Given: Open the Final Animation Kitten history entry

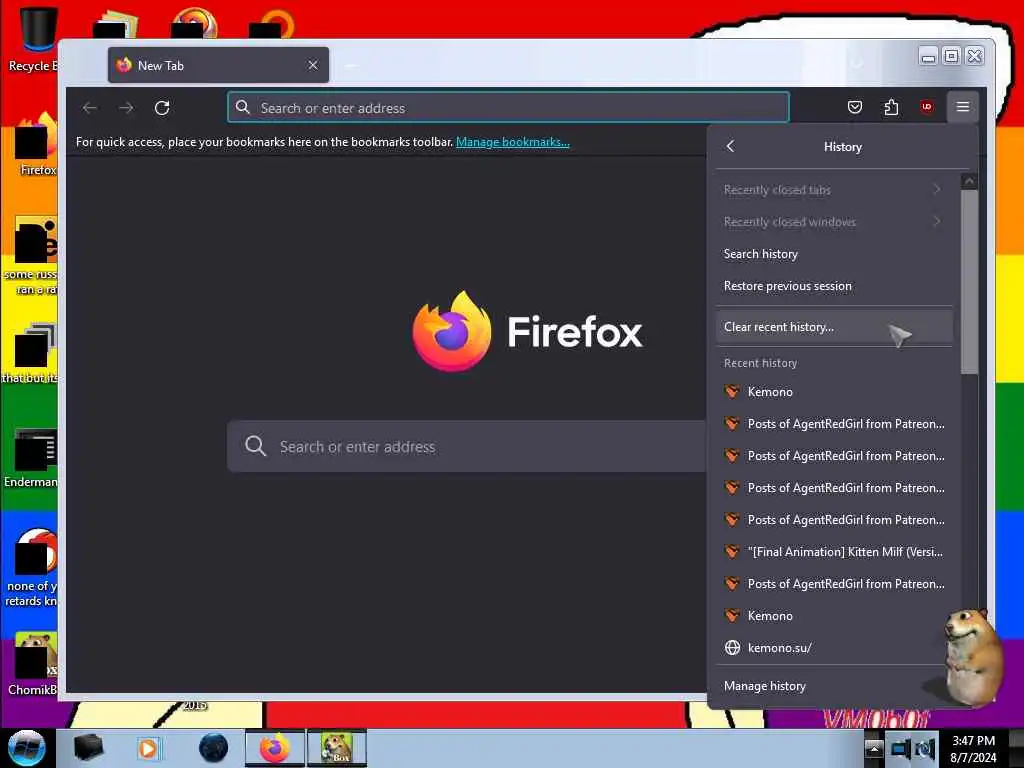Looking at the screenshot, I should point(833,552).
